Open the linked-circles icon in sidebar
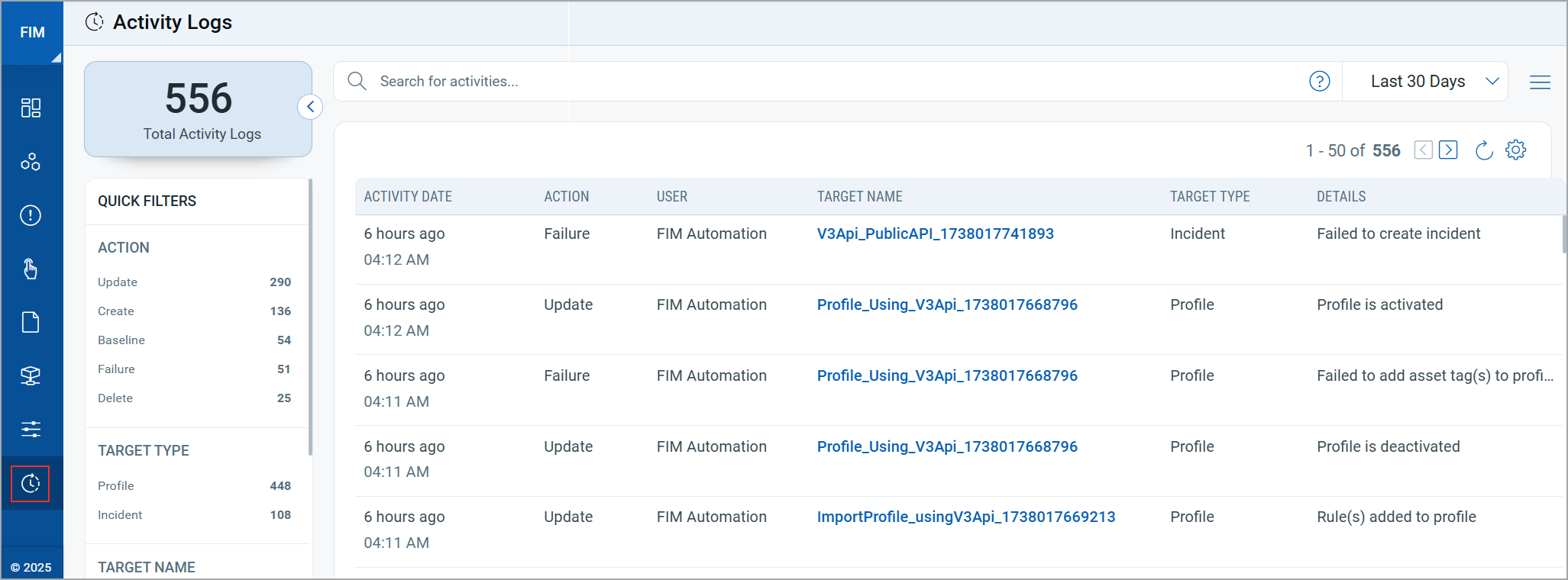Screen dimensions: 1568x580 [x=31, y=162]
